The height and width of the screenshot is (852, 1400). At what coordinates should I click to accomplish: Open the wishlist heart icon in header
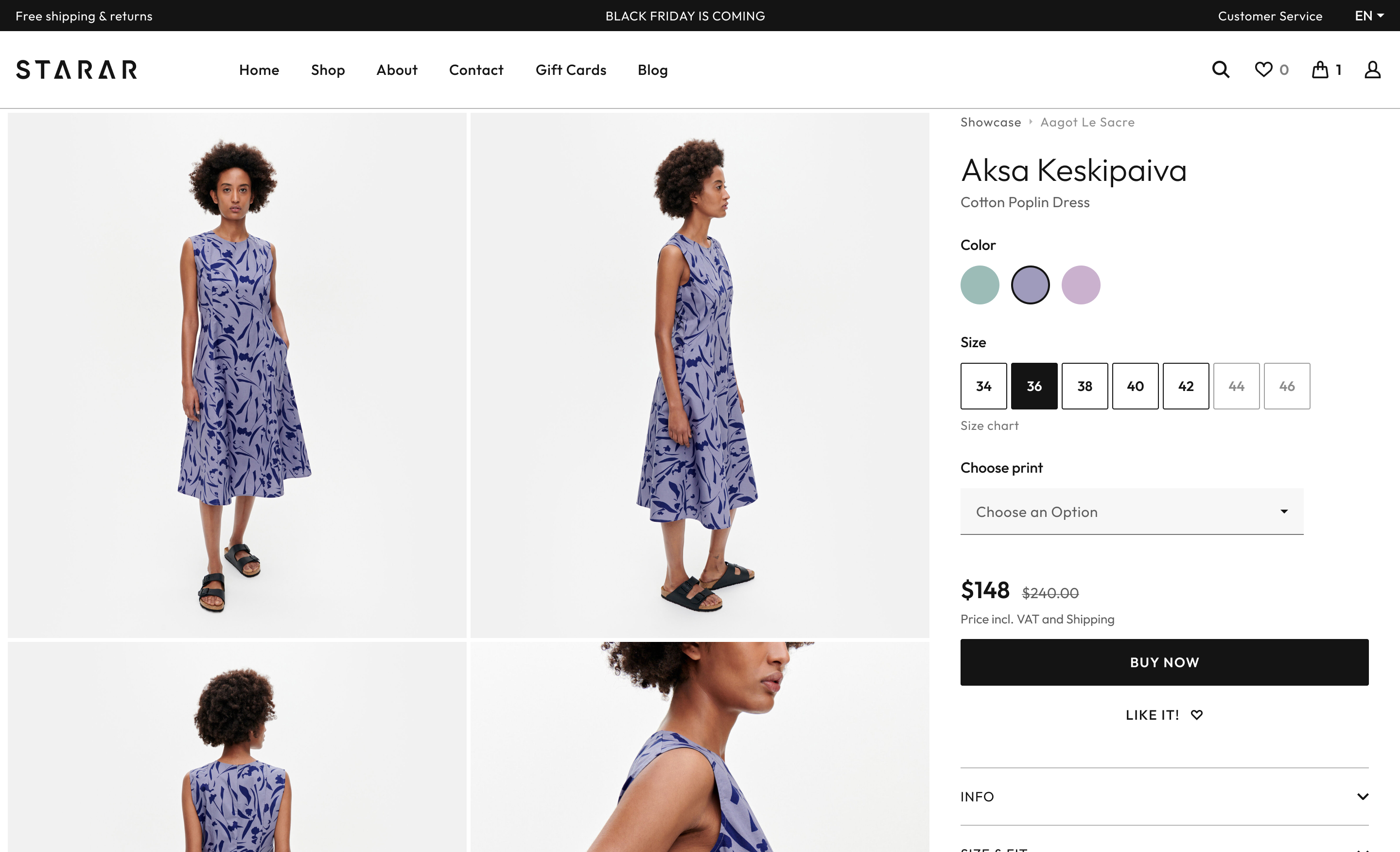(x=1263, y=70)
